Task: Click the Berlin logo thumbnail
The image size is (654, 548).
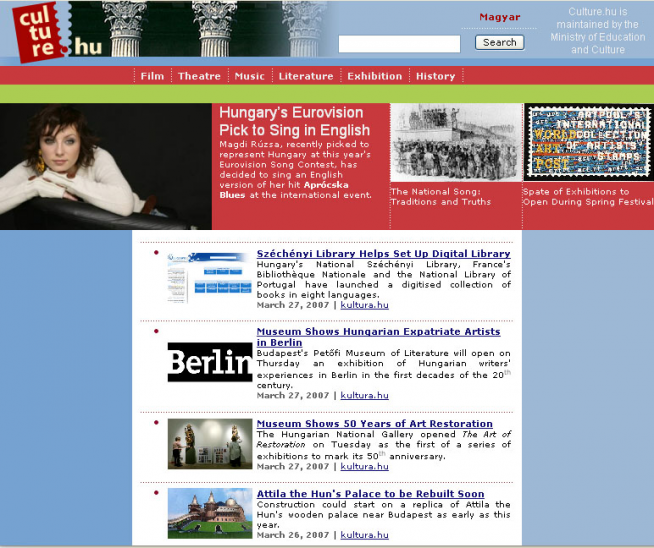Action: click(210, 362)
